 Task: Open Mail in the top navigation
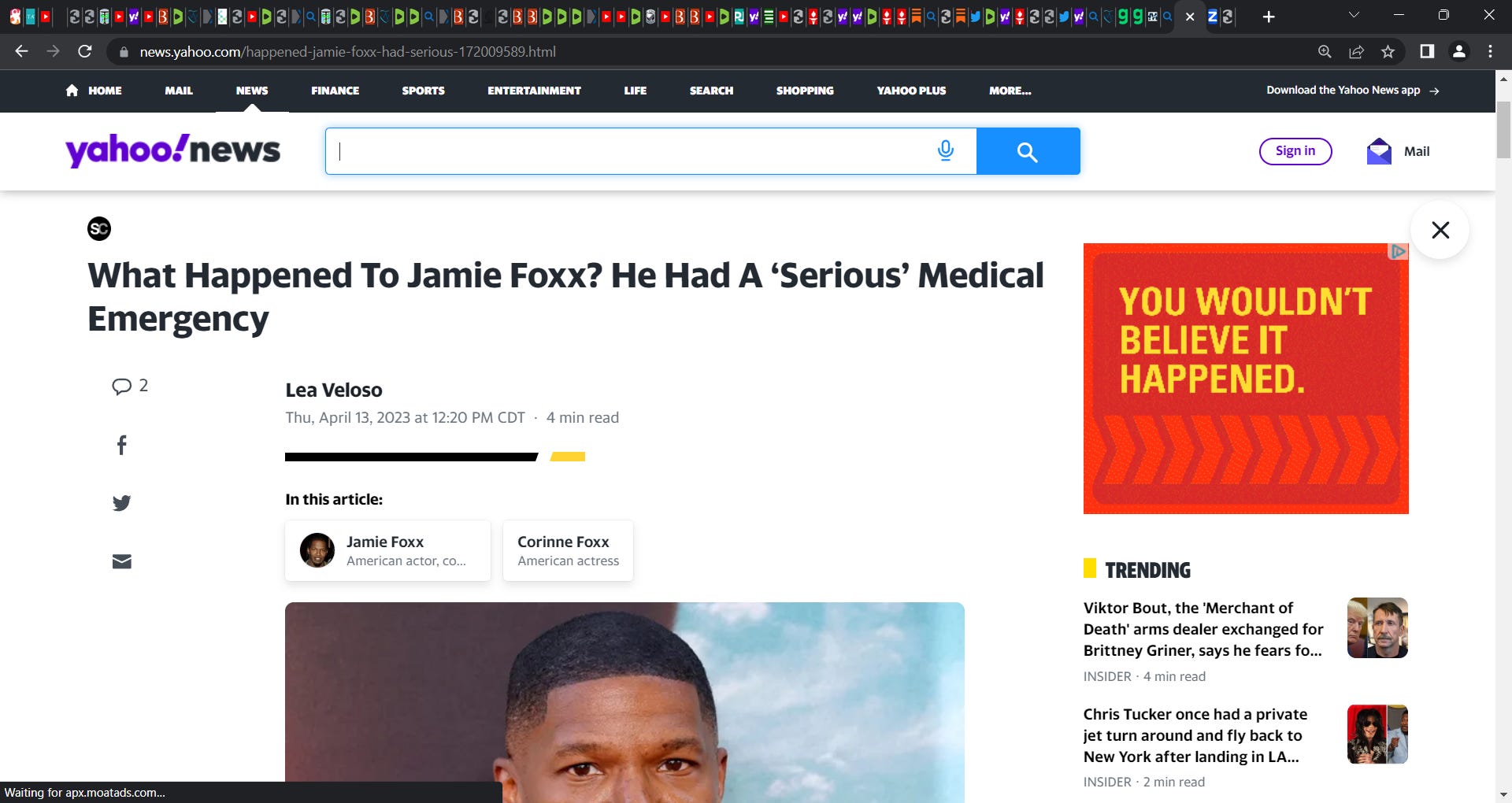[179, 91]
